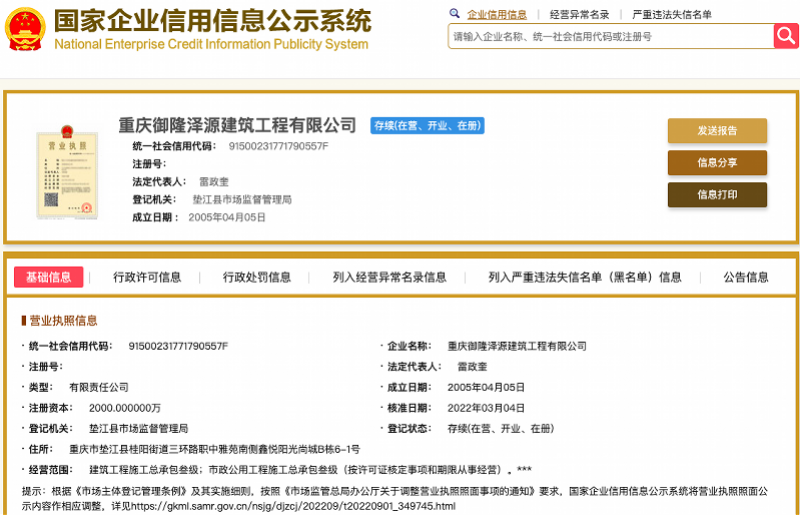This screenshot has height=515, width=800.
Task: Click the 类型 value 有限责任公司
Action: tap(99, 387)
